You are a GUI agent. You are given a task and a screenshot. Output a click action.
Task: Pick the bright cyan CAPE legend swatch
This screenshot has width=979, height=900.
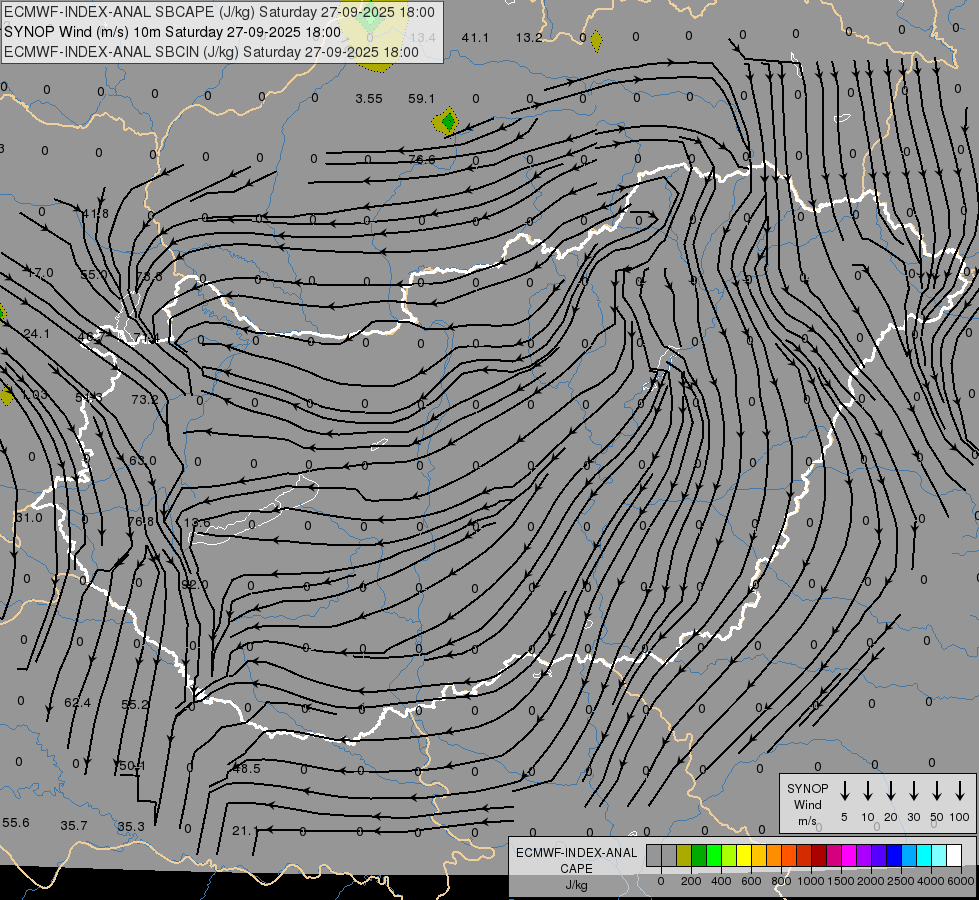tap(923, 855)
